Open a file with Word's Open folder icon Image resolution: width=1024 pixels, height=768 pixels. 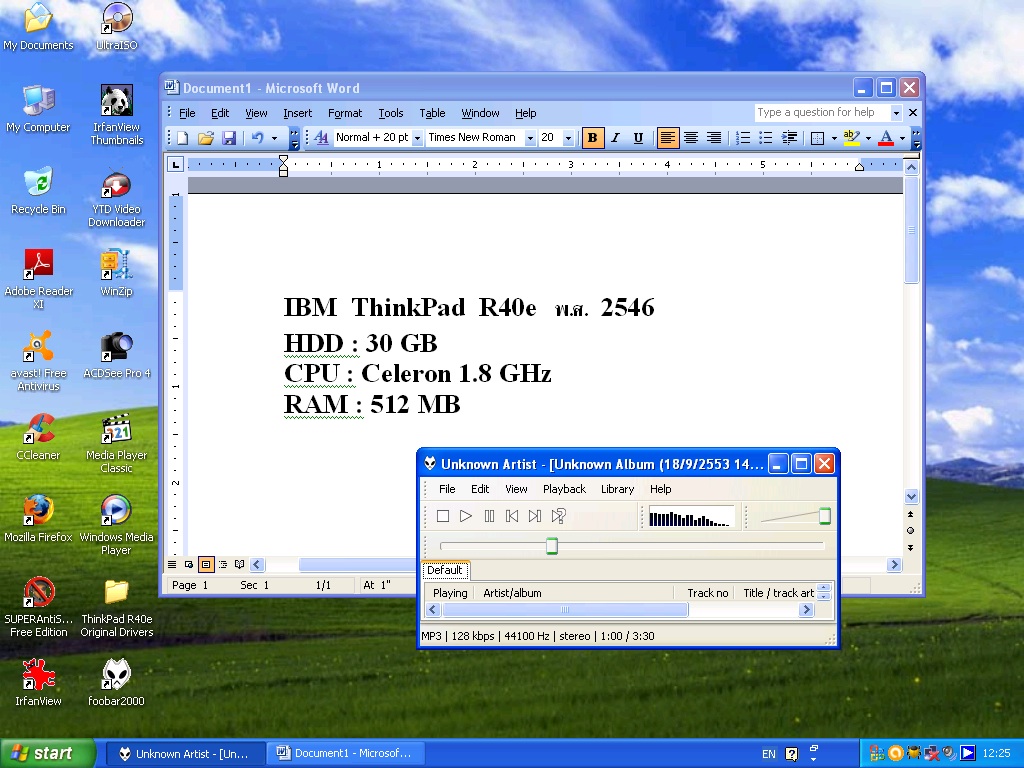pos(206,138)
